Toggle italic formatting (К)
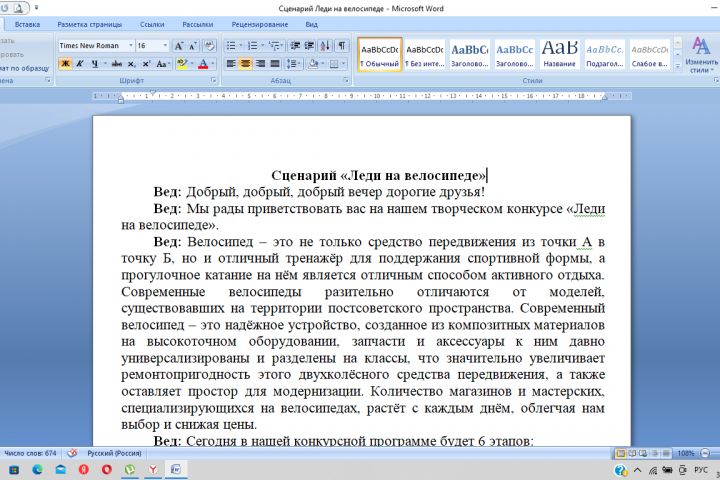 click(79, 64)
